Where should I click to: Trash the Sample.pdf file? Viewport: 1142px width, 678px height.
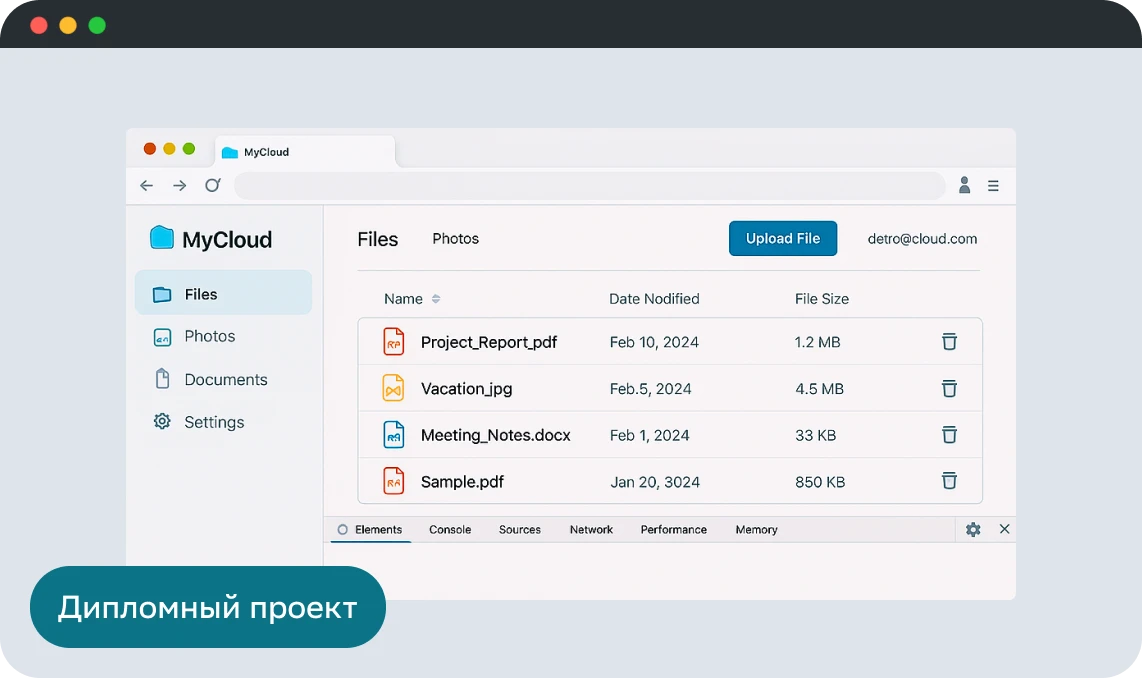pos(949,481)
